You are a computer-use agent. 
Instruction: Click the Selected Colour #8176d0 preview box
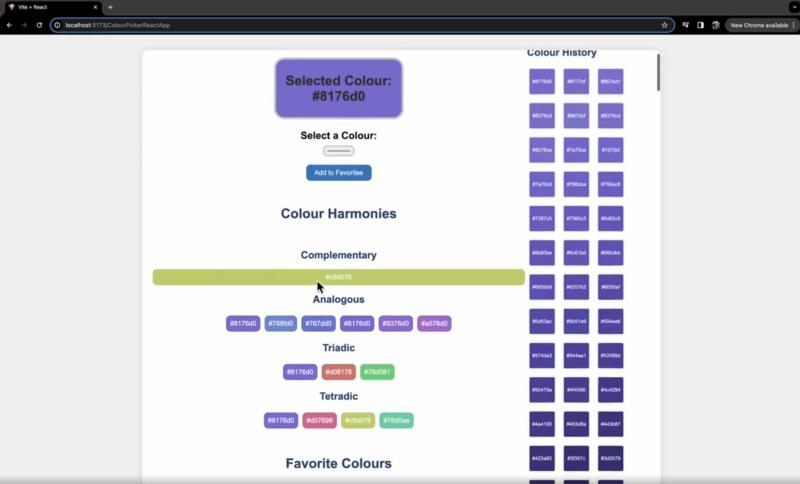[x=339, y=89]
